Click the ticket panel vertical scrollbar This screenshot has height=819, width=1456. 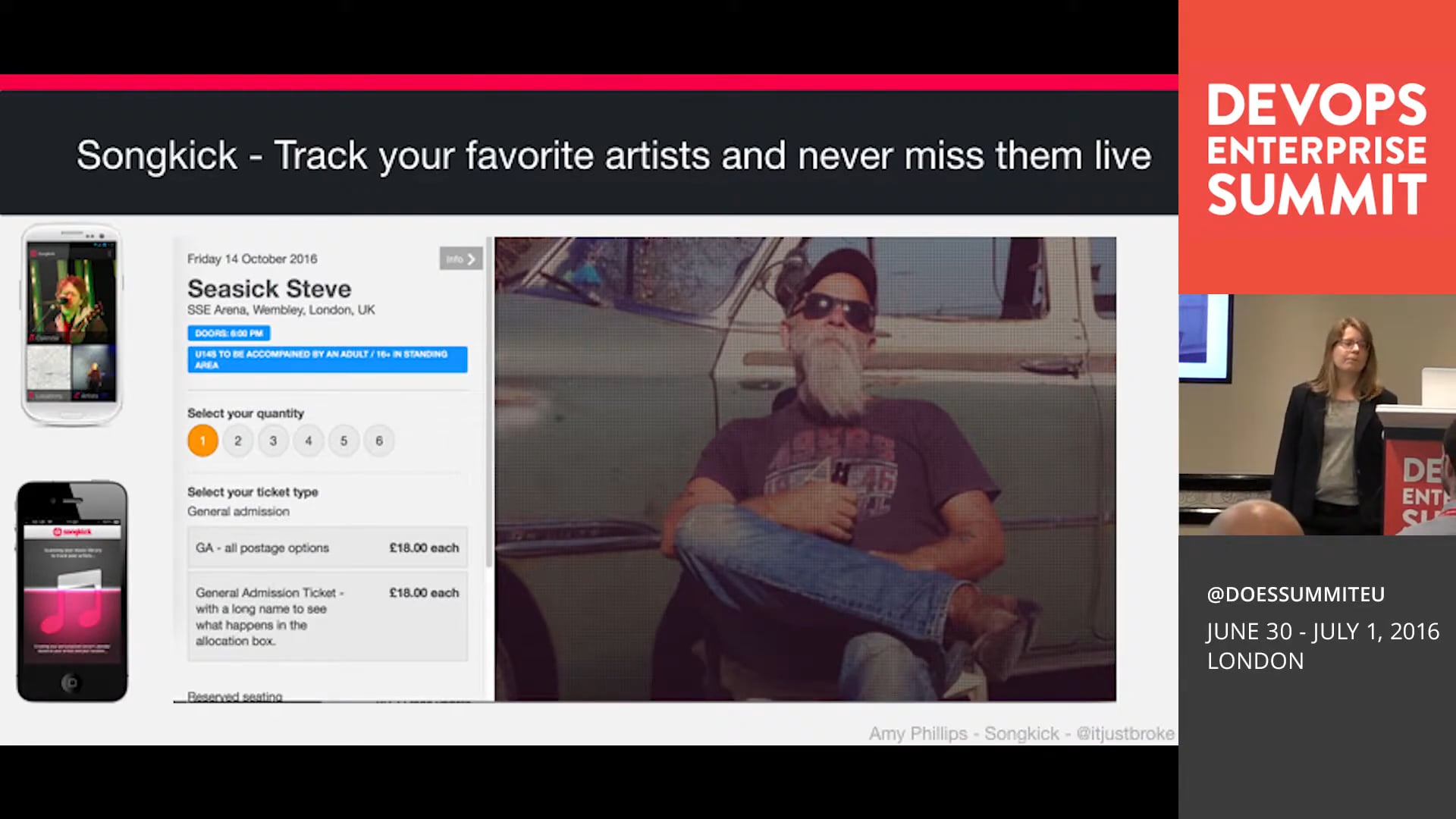point(489,402)
